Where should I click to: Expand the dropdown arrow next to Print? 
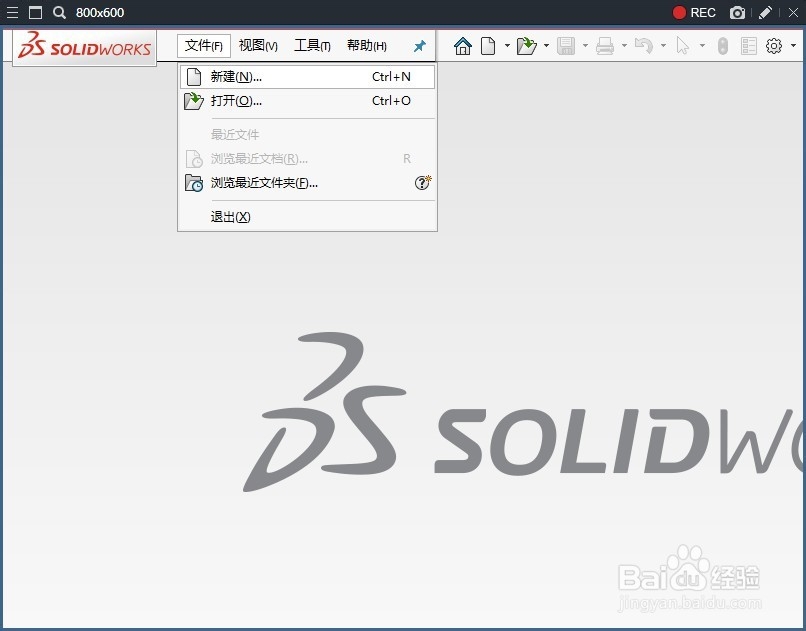point(624,46)
